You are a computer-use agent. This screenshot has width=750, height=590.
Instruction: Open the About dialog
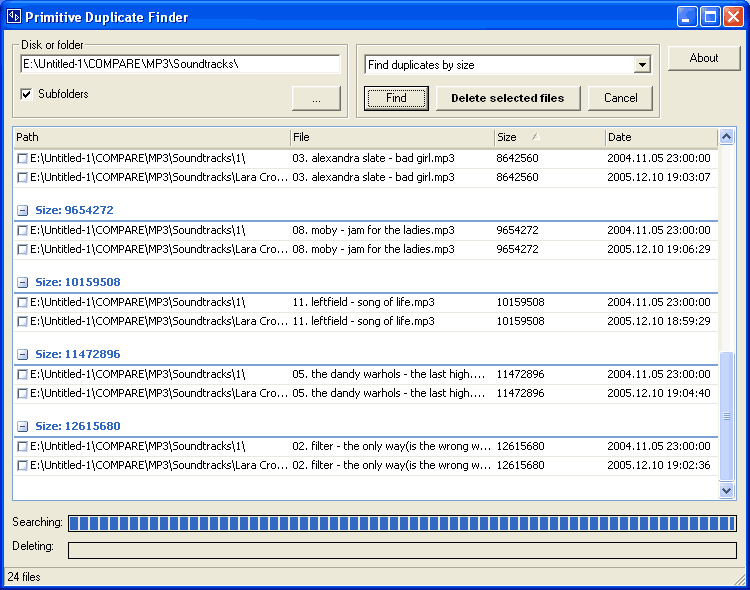(x=703, y=58)
